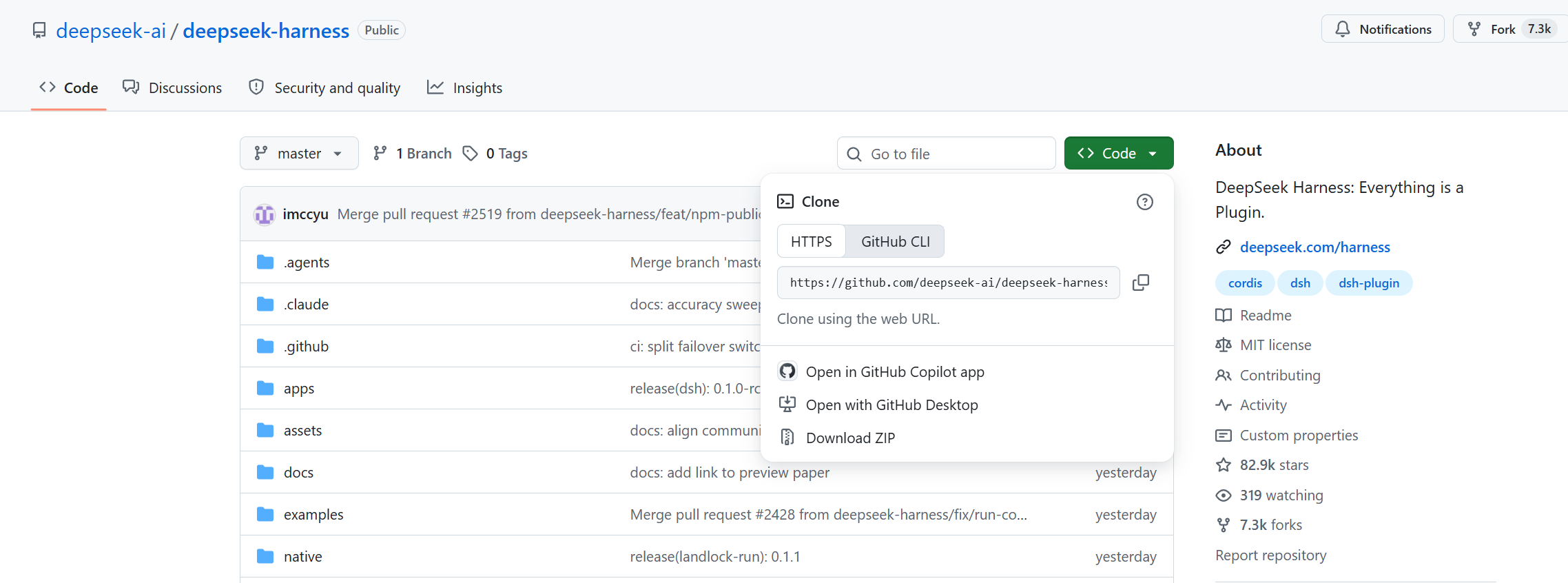1568x583 pixels.
Task: Click the GitHub Copilot app icon
Action: pos(787,371)
